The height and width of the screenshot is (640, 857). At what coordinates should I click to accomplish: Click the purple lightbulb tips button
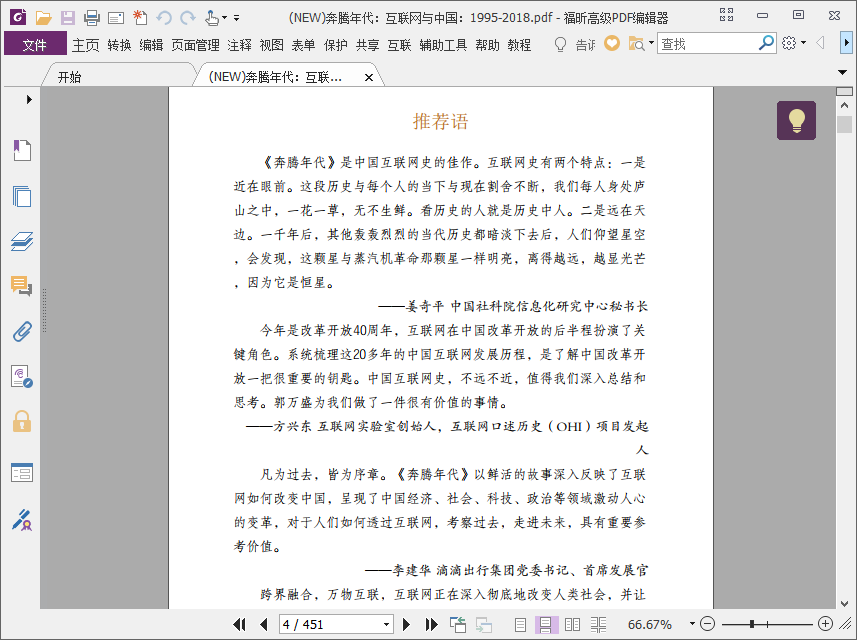click(x=796, y=120)
